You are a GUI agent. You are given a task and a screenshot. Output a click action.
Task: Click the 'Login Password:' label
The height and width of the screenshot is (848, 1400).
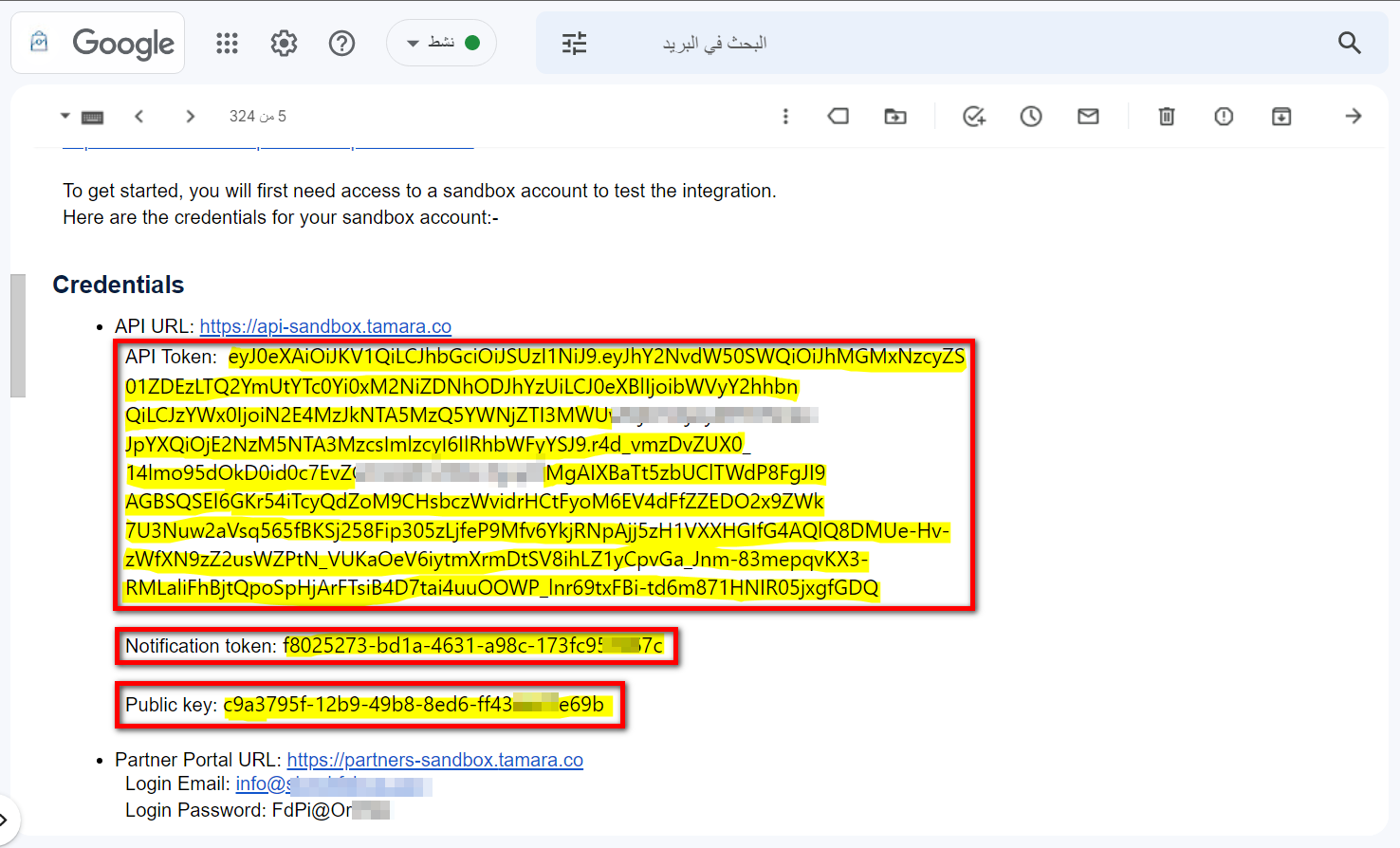[196, 810]
